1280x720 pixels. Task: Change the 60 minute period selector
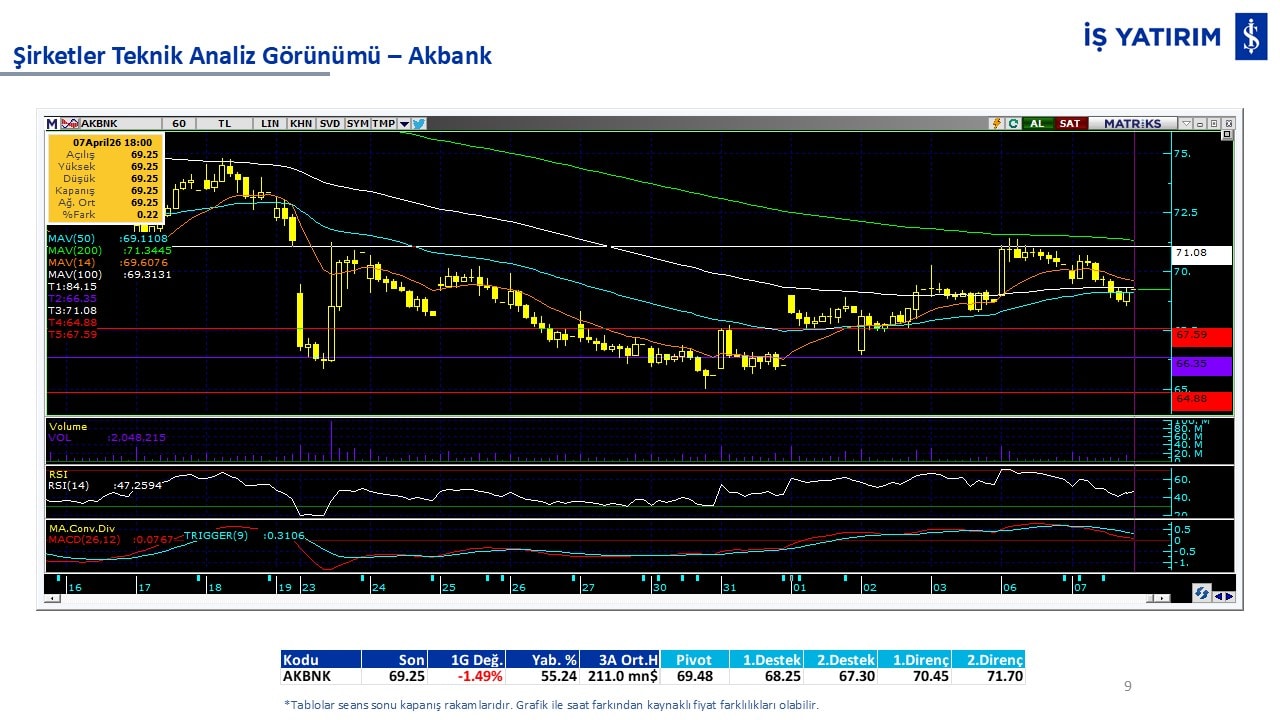[x=179, y=124]
